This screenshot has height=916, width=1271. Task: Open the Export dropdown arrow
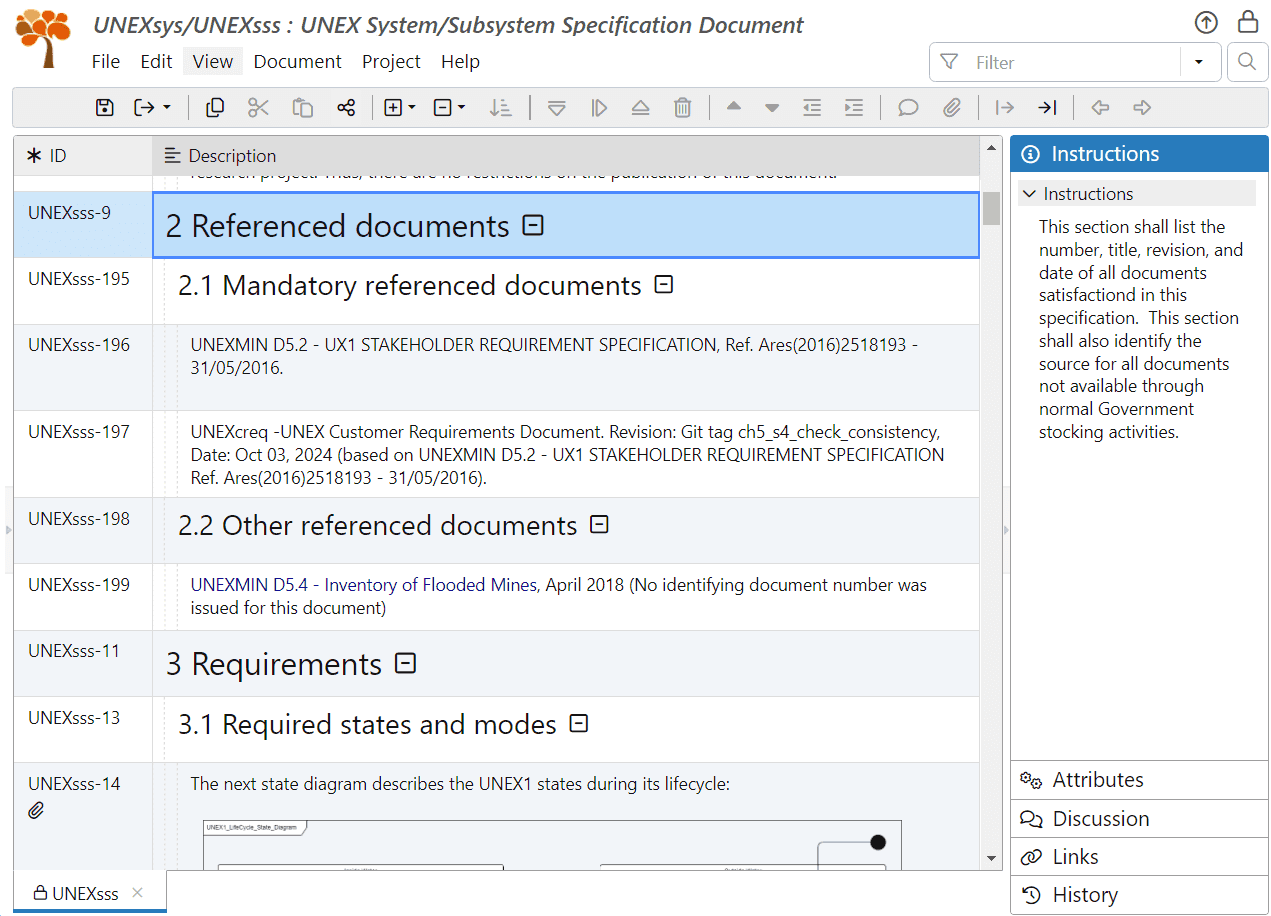167,108
